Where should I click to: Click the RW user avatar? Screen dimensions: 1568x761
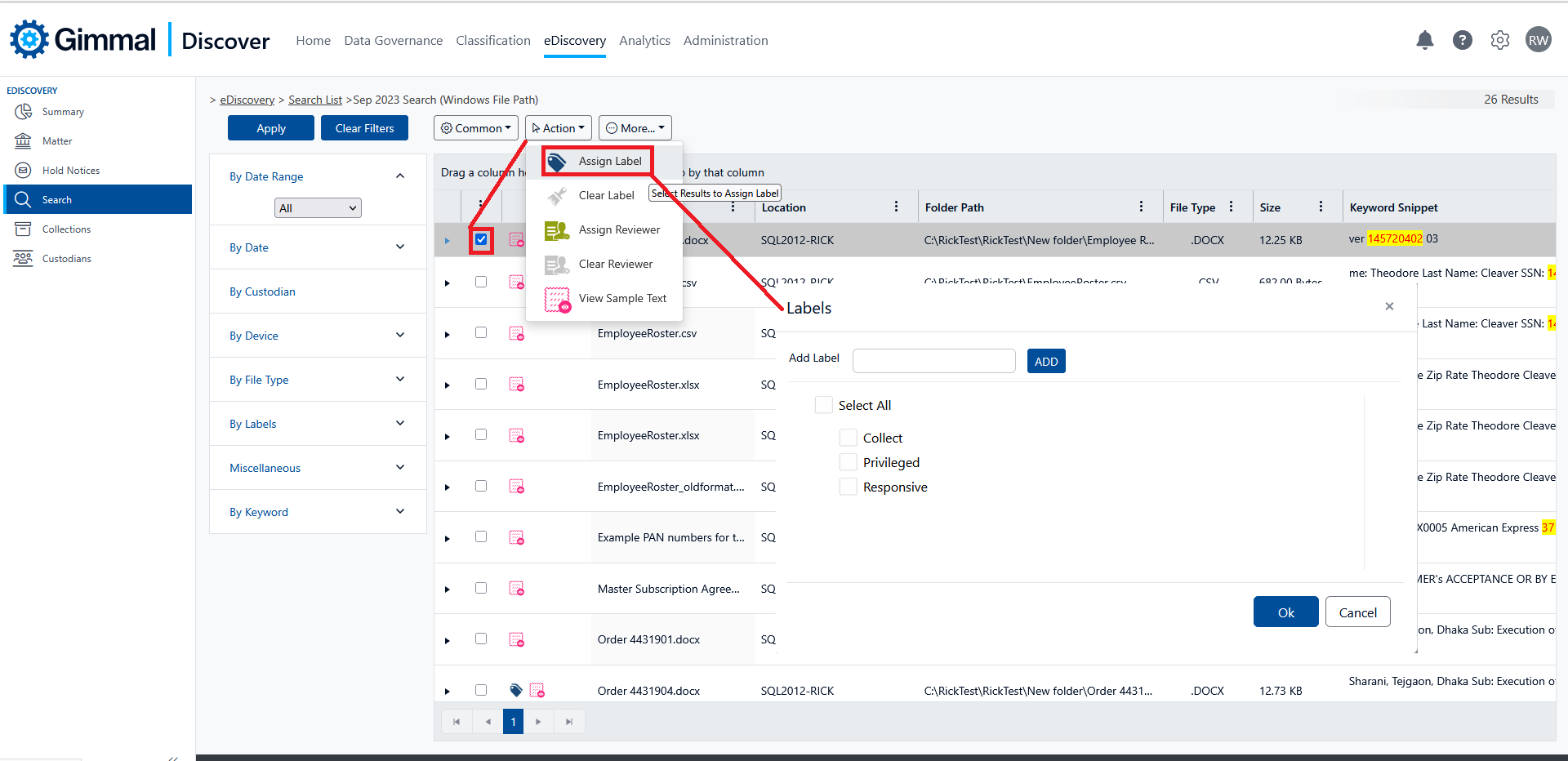click(1538, 40)
